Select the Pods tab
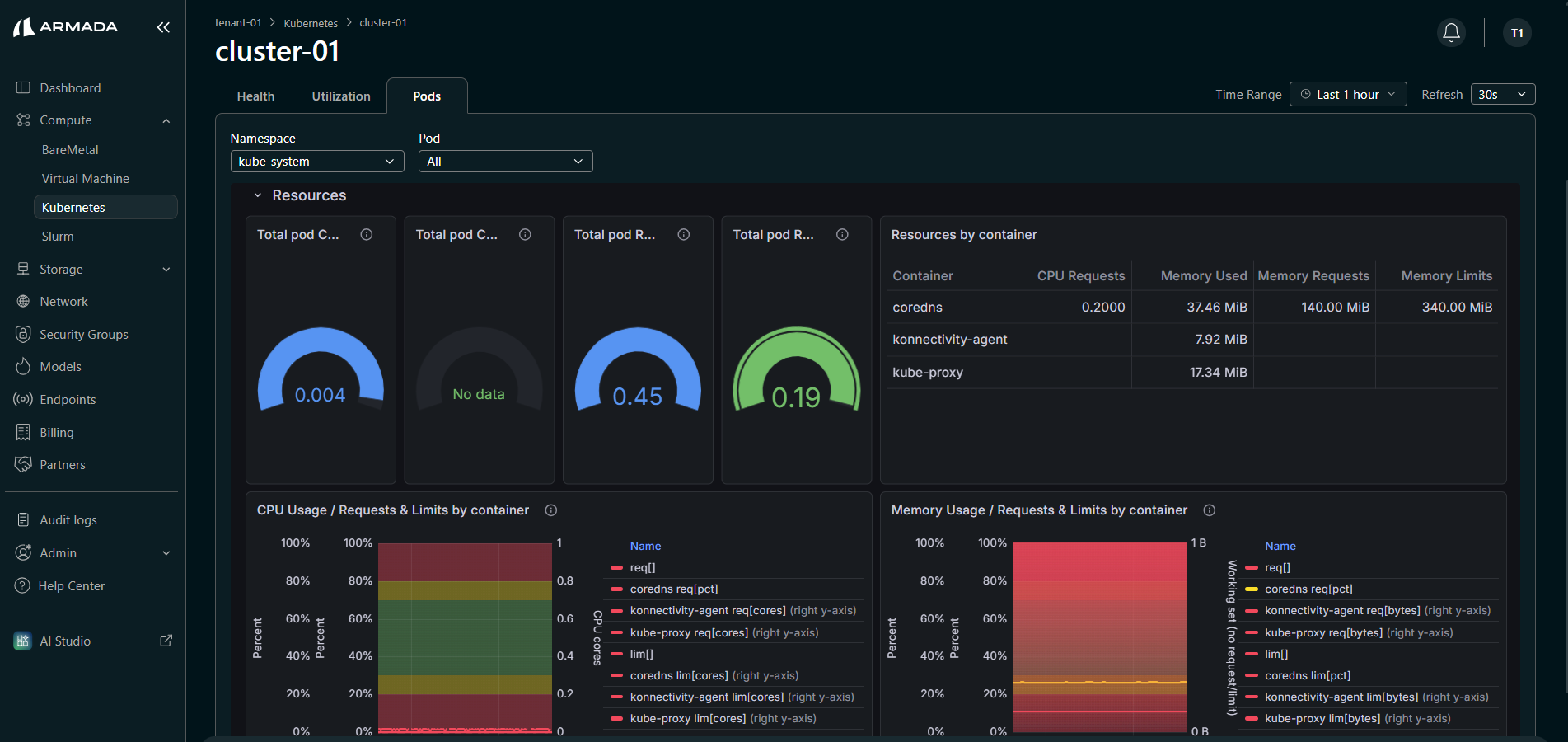 click(427, 96)
